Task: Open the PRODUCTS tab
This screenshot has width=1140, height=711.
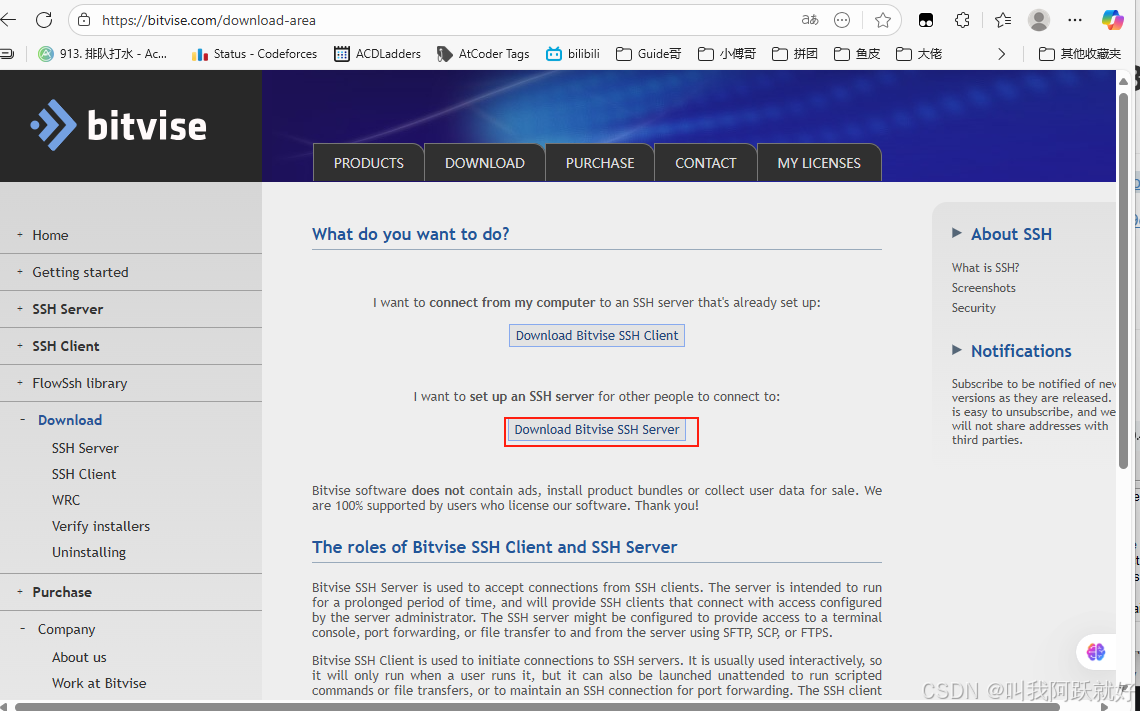Action: tap(369, 163)
